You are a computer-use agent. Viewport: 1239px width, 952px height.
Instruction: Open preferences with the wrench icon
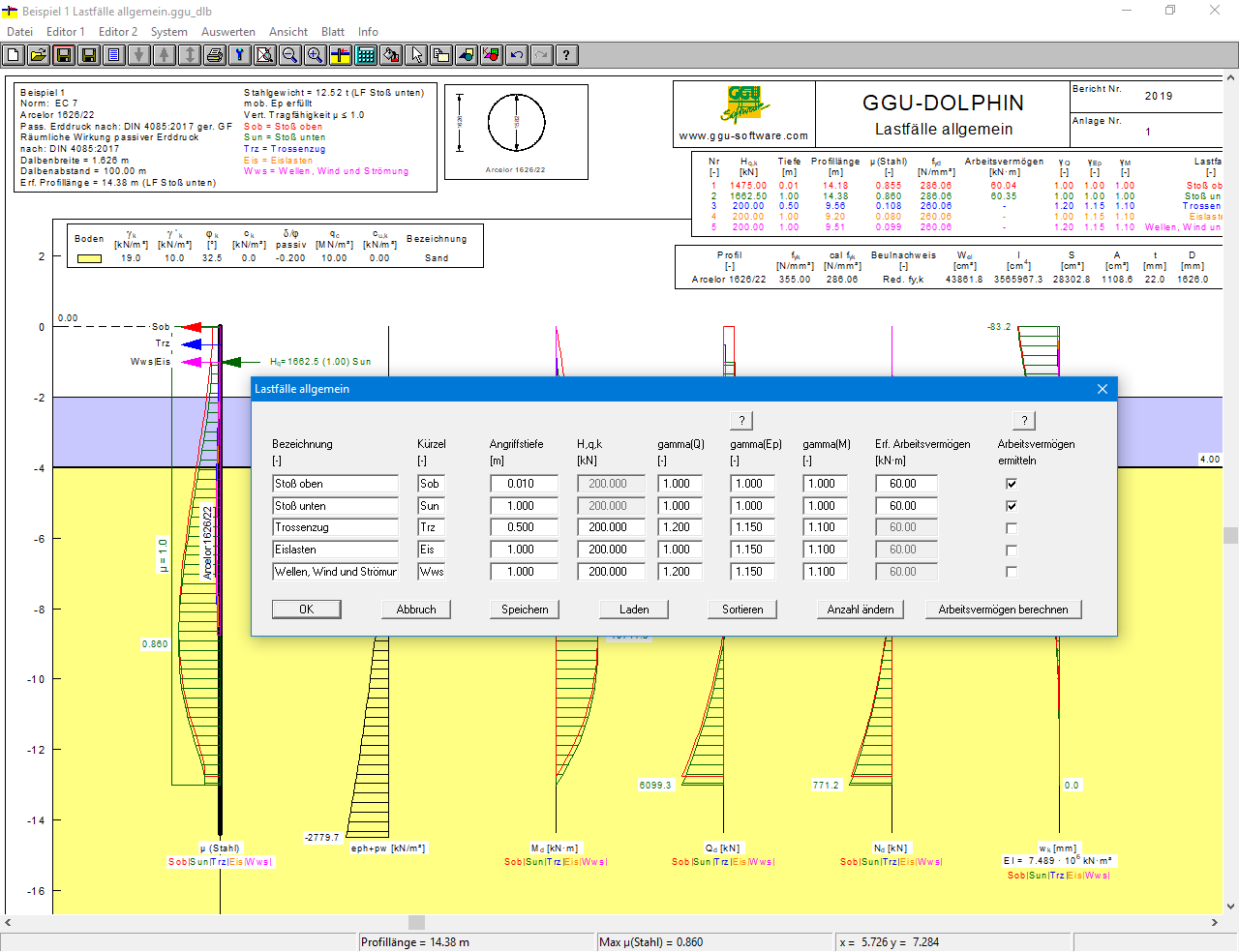point(240,55)
